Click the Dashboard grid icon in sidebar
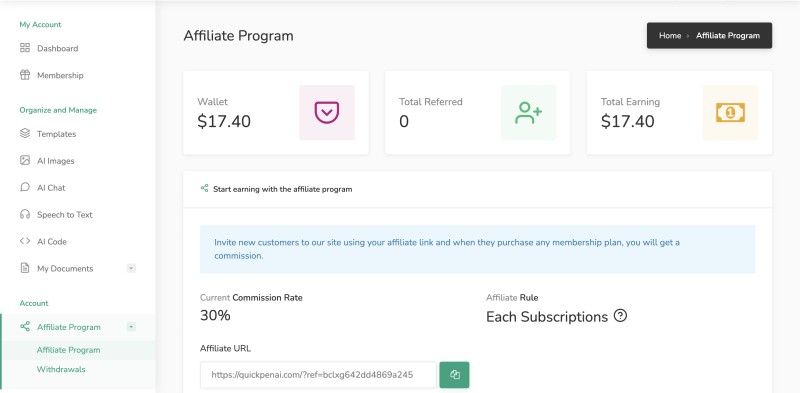The image size is (800, 393). [x=24, y=48]
